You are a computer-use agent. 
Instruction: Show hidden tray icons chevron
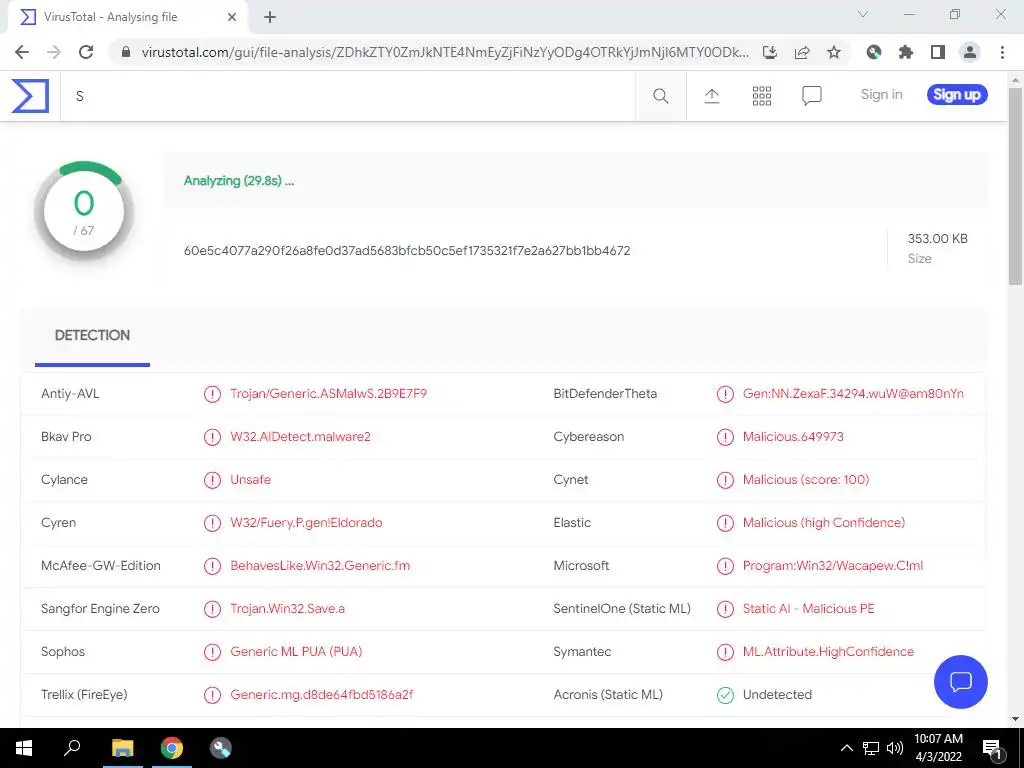(846, 748)
